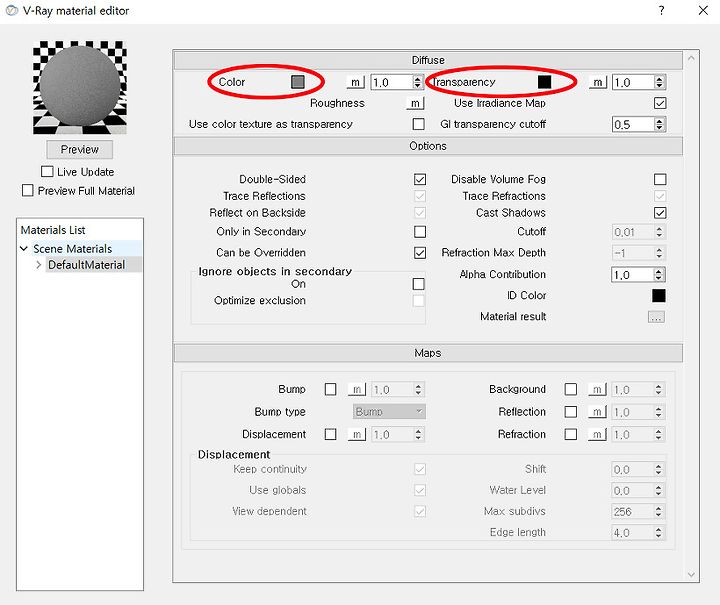This screenshot has height=605, width=720.
Task: Collapse the Maps rollout header
Action: tap(428, 353)
